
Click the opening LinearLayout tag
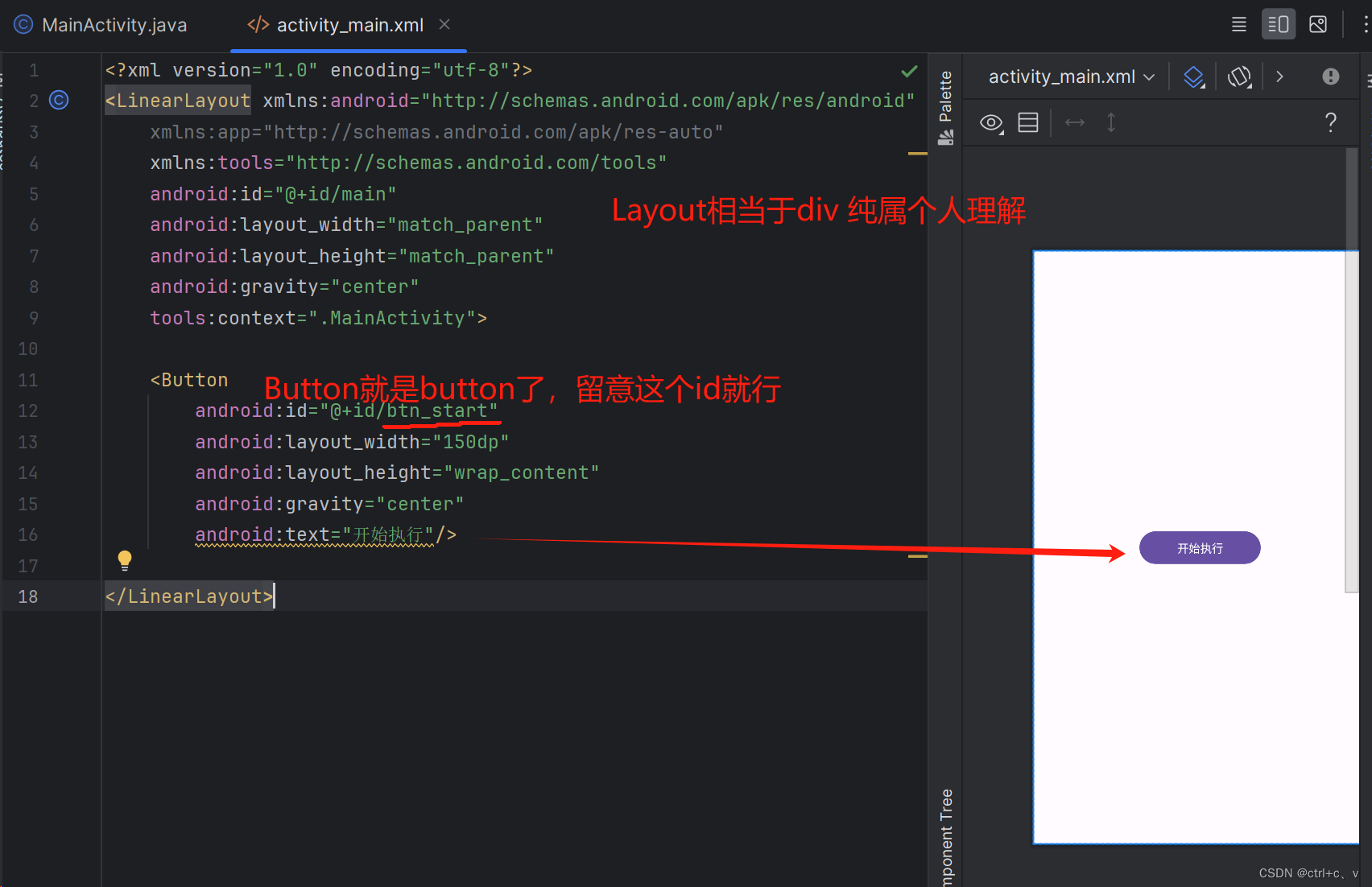click(178, 101)
